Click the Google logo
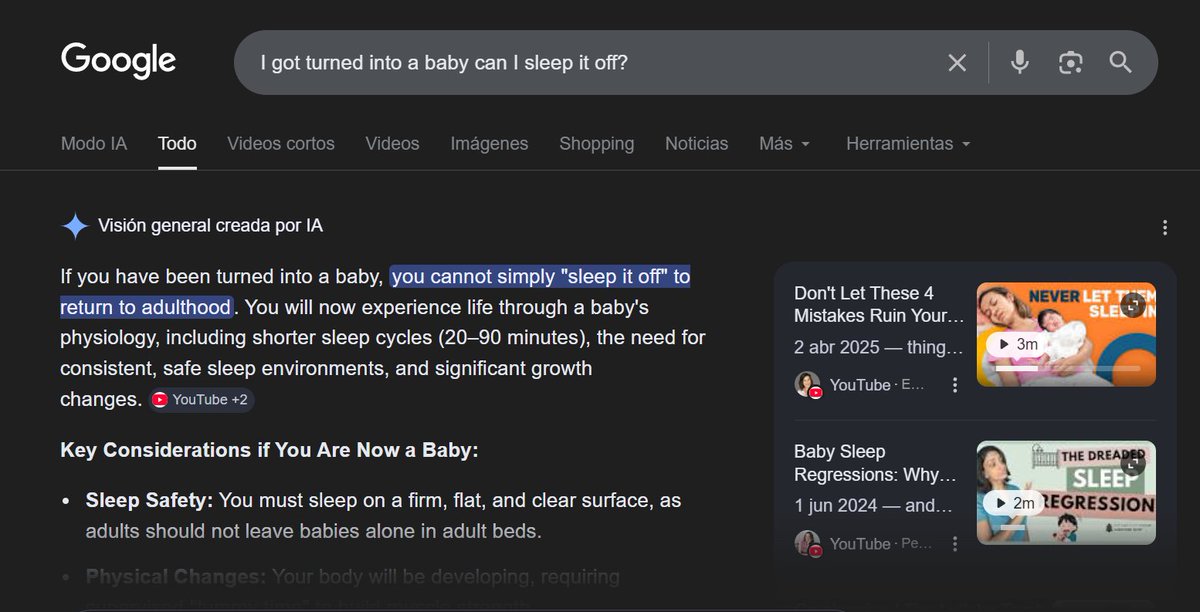This screenshot has width=1200, height=612. click(118, 60)
